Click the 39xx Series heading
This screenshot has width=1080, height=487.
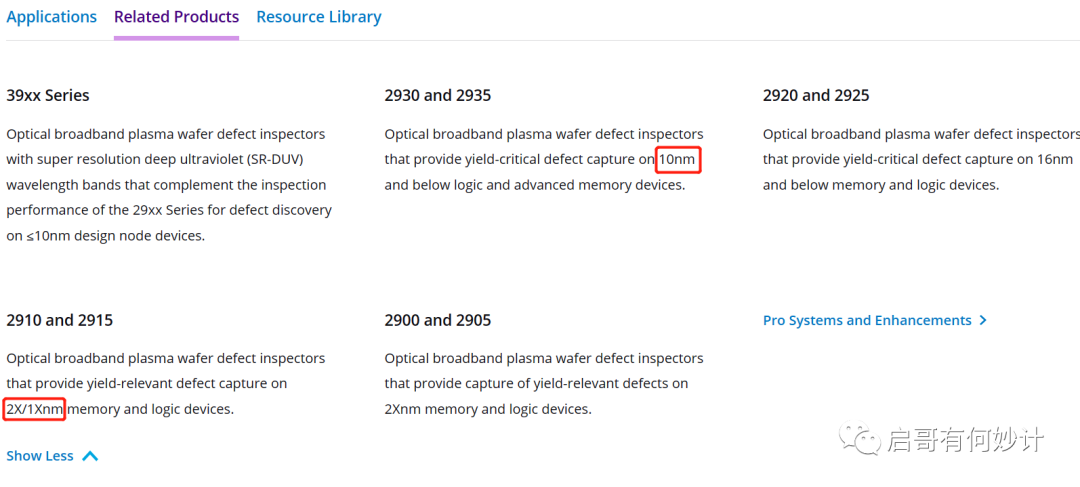(48, 95)
